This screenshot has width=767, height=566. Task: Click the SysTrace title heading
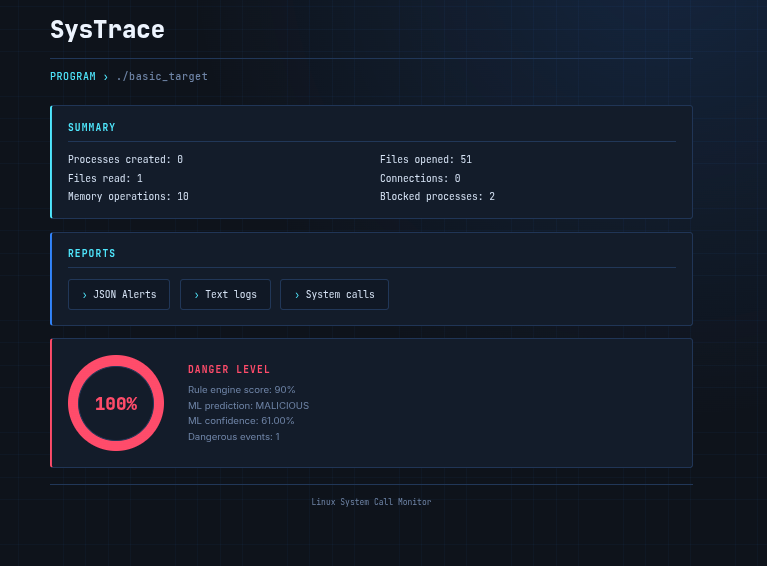tap(107, 30)
